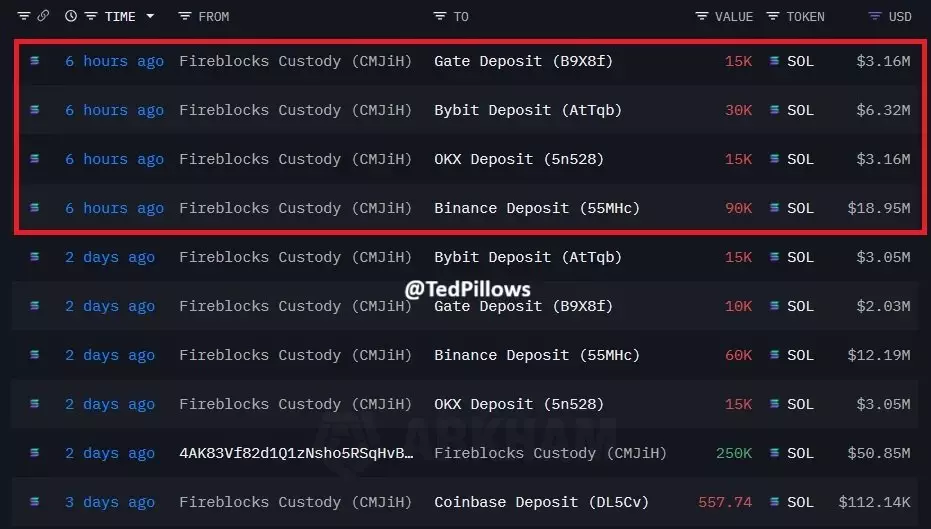Select the Fireblocks Custody recipient in 250K row
Image resolution: width=931 pixels, height=529 pixels.
coord(550,453)
